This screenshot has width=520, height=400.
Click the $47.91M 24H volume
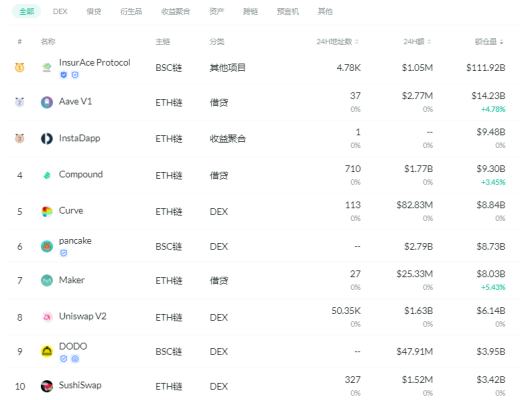pyautogui.click(x=415, y=352)
